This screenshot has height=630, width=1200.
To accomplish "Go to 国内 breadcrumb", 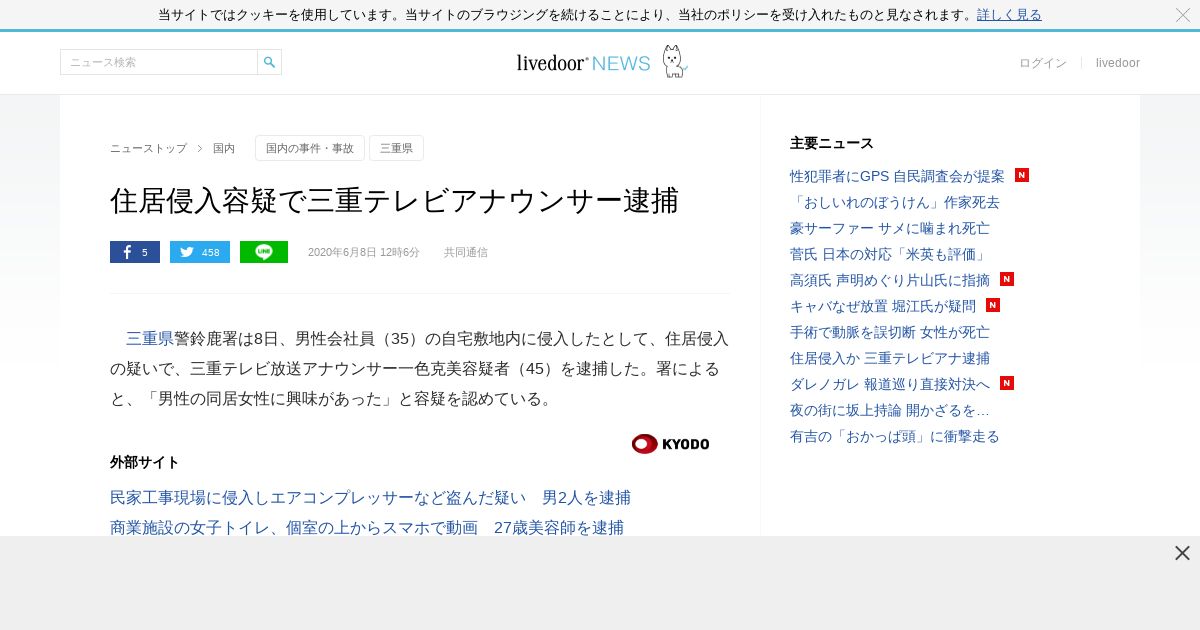I will (224, 148).
